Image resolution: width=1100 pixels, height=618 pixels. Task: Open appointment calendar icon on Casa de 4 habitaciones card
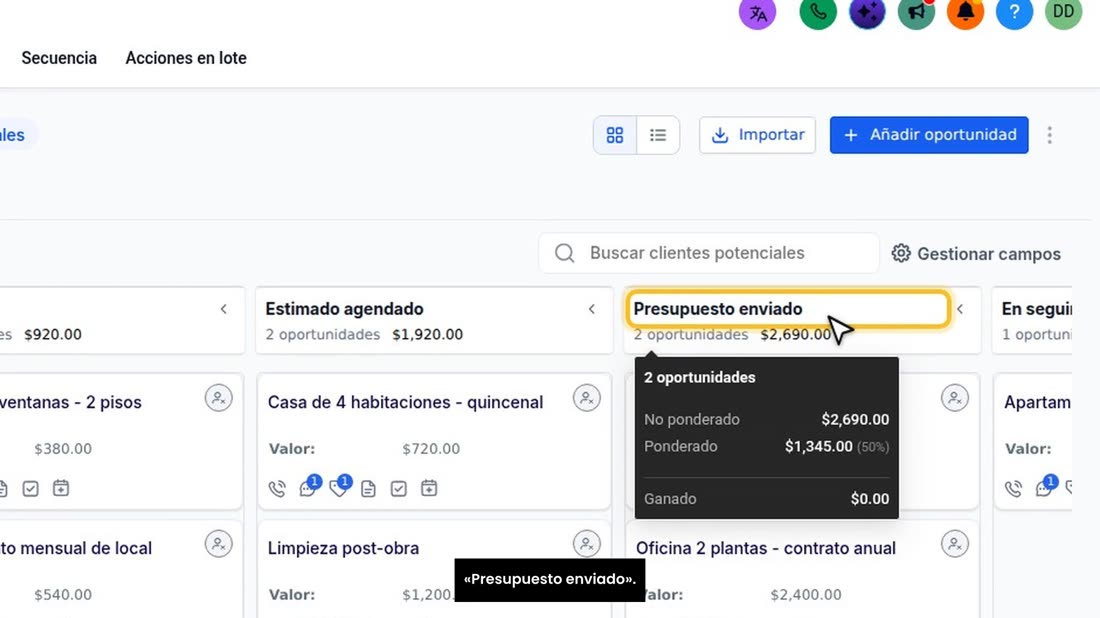429,488
